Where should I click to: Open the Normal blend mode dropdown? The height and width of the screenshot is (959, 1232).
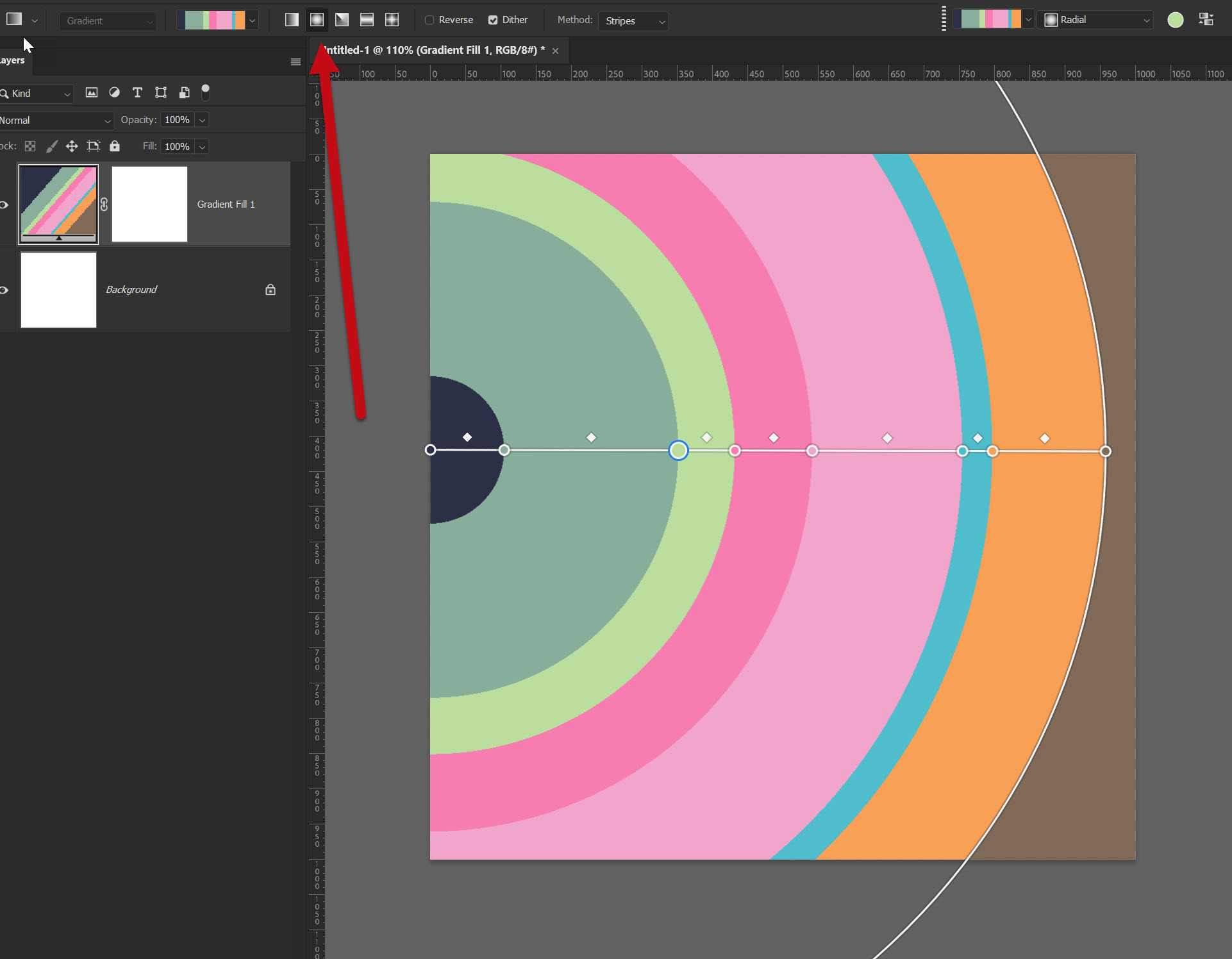point(56,120)
